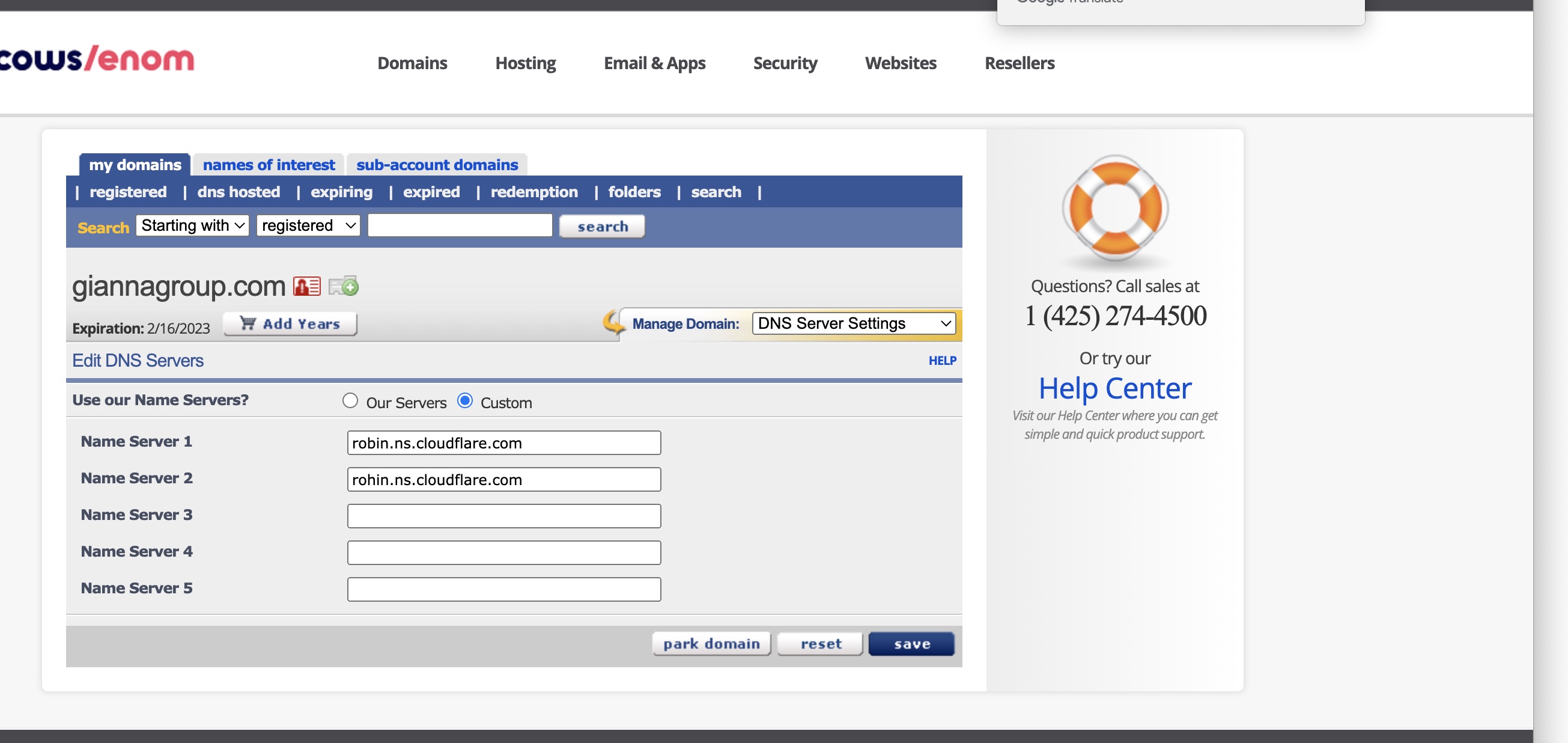Click the orange lifebuoy help icon
The height and width of the screenshot is (743, 1568).
1114,207
